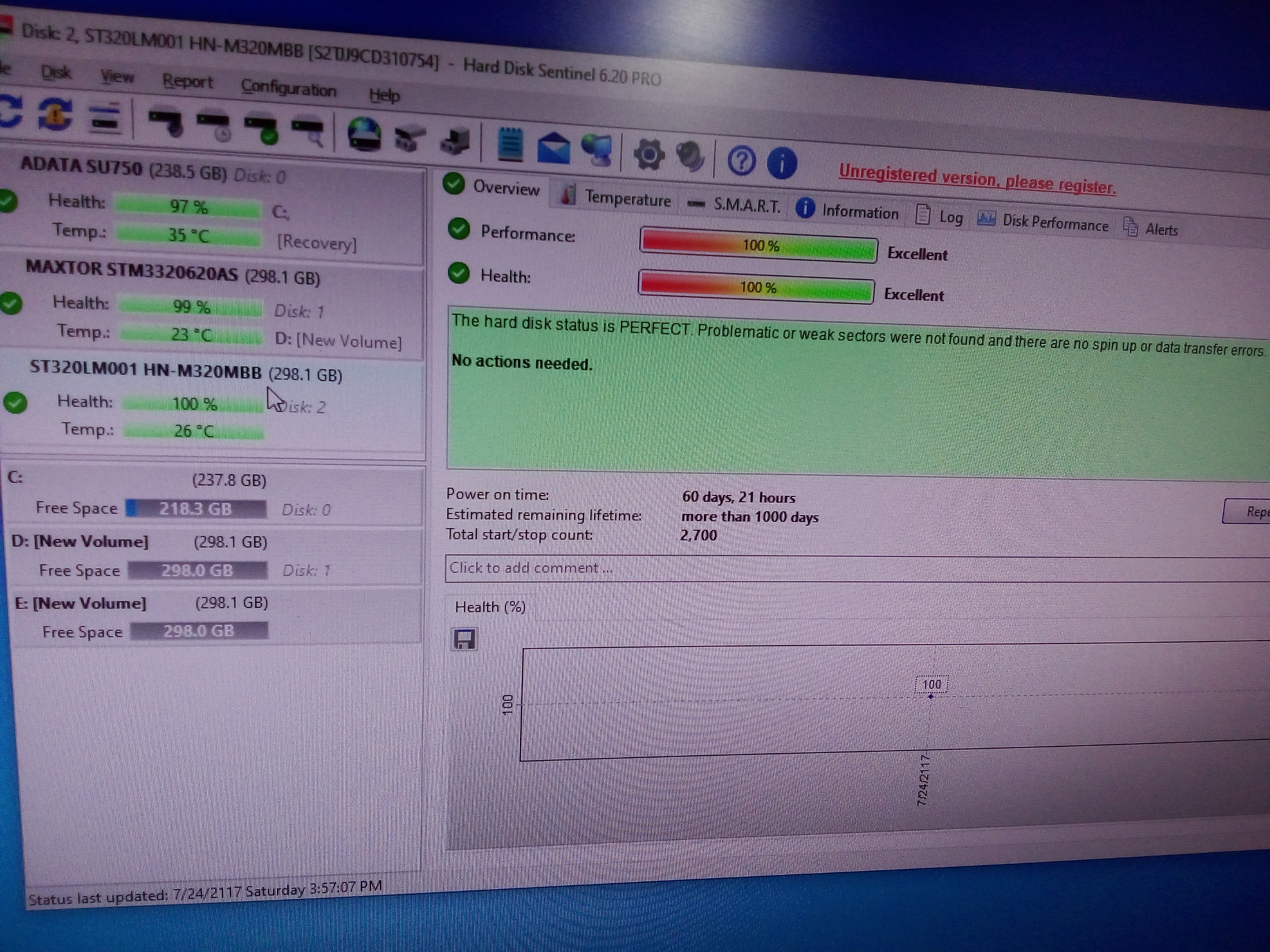
Task: Click the ADATA SU750 health bar
Action: 188,207
